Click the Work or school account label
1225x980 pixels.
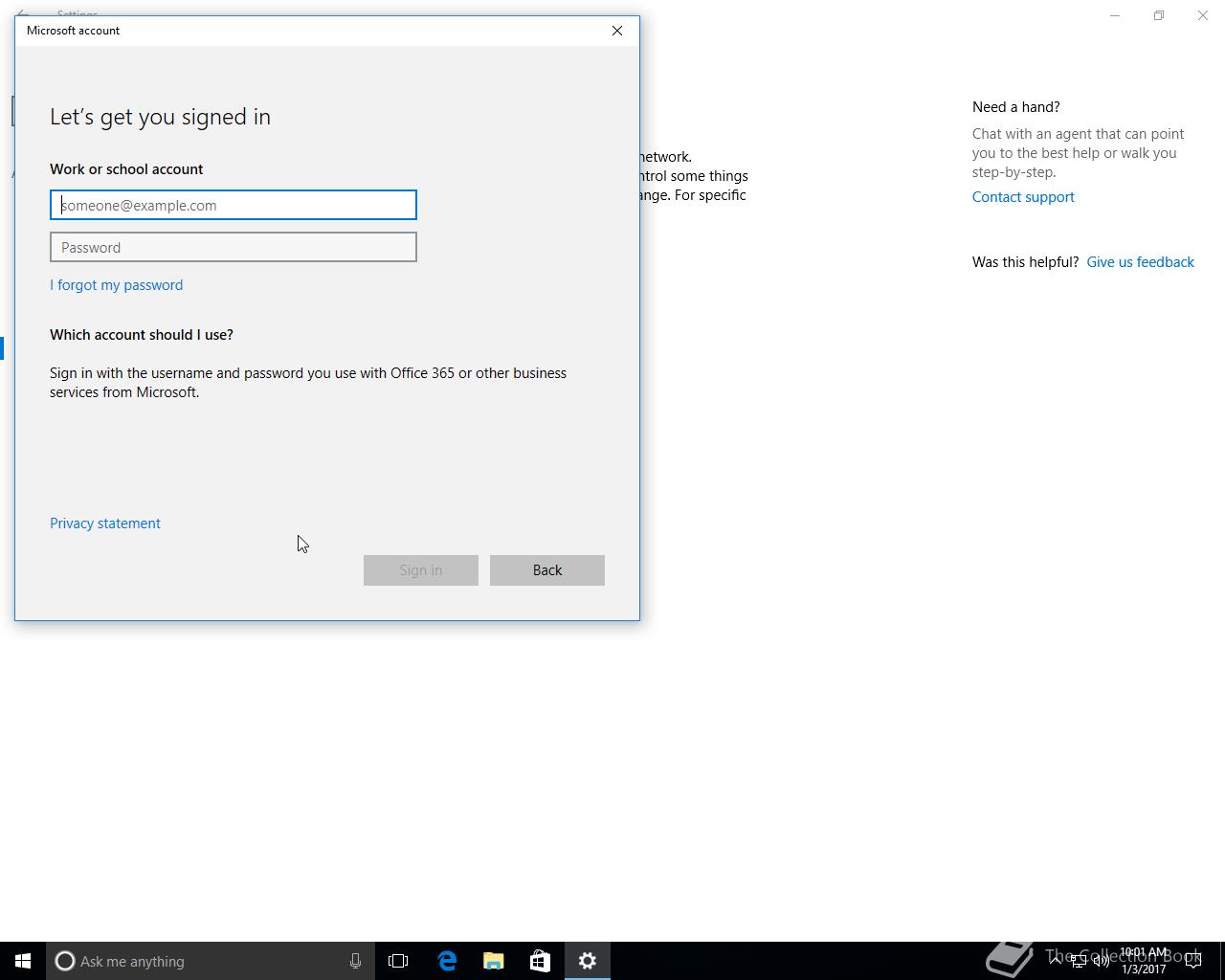(126, 169)
